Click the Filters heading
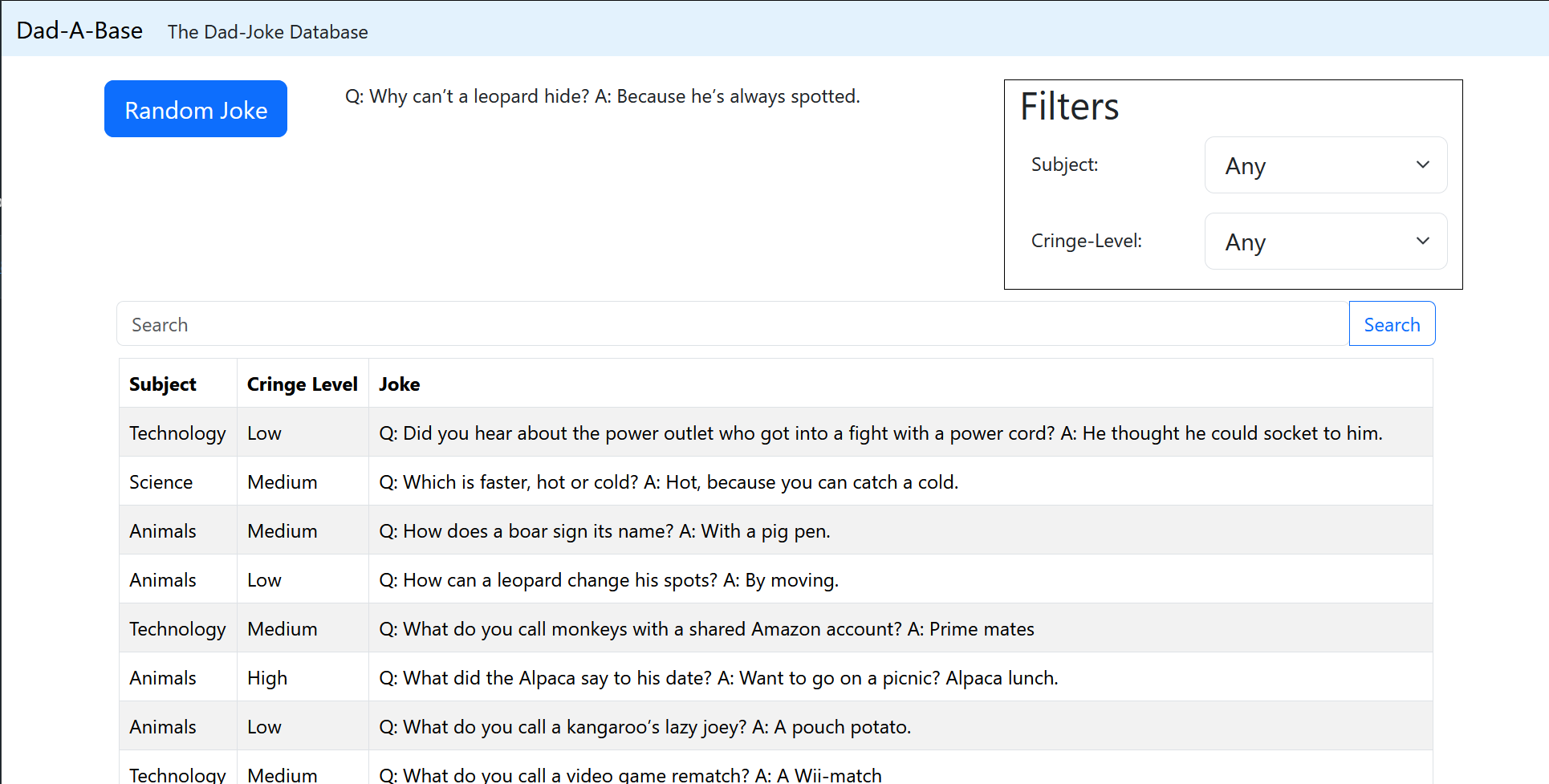Image resolution: width=1549 pixels, height=784 pixels. tap(1069, 107)
